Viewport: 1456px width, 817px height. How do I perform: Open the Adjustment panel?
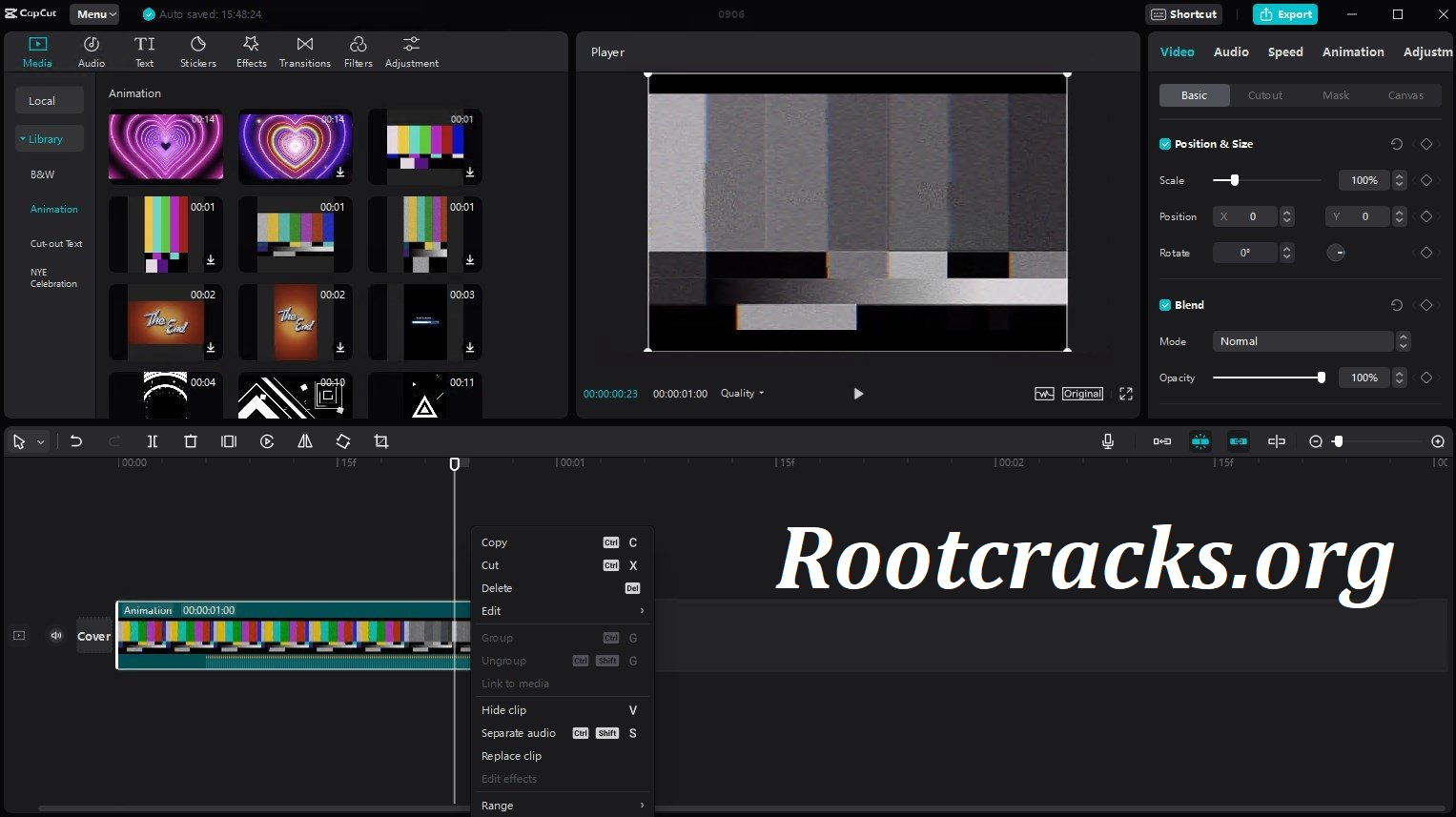tap(412, 51)
